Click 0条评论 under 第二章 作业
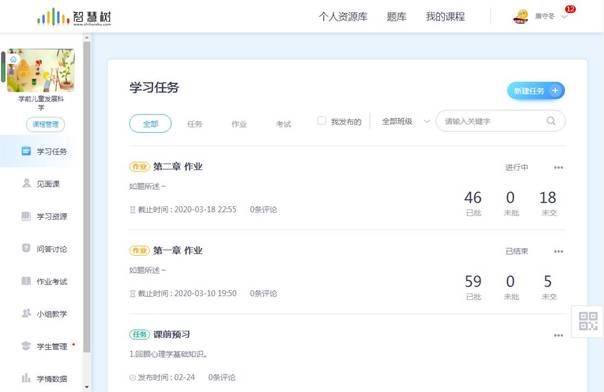 (263, 209)
